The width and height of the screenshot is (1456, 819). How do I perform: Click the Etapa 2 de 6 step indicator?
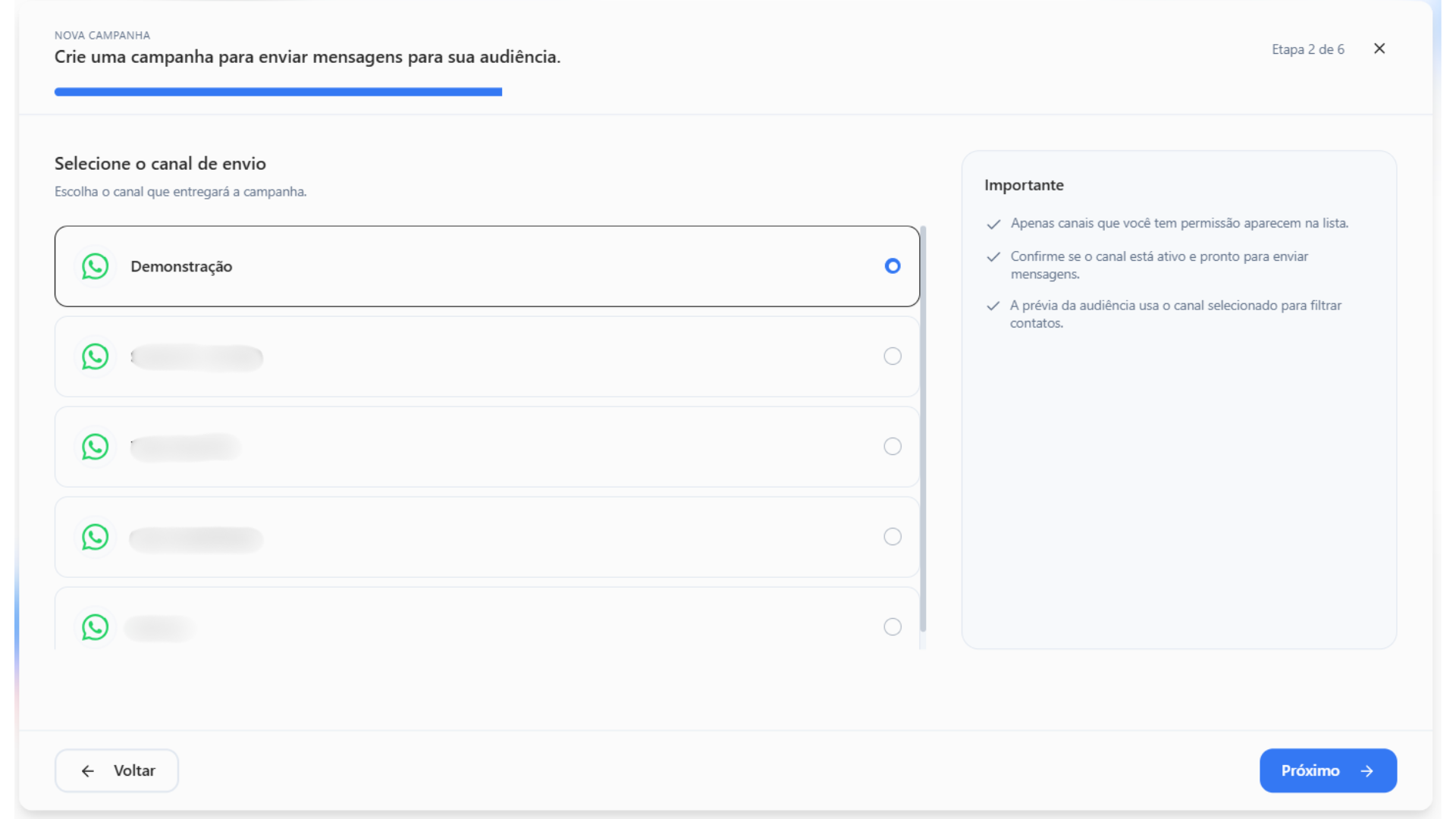coord(1307,49)
